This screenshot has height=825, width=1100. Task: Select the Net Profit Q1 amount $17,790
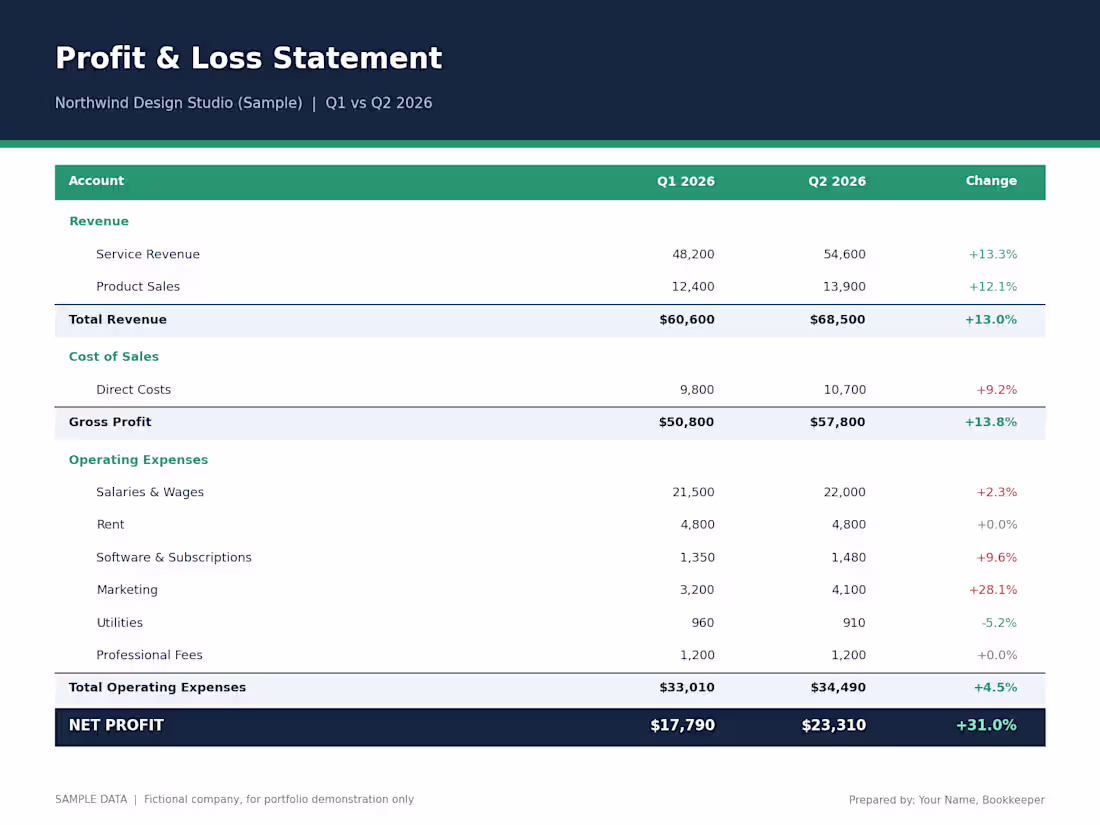click(x=682, y=725)
